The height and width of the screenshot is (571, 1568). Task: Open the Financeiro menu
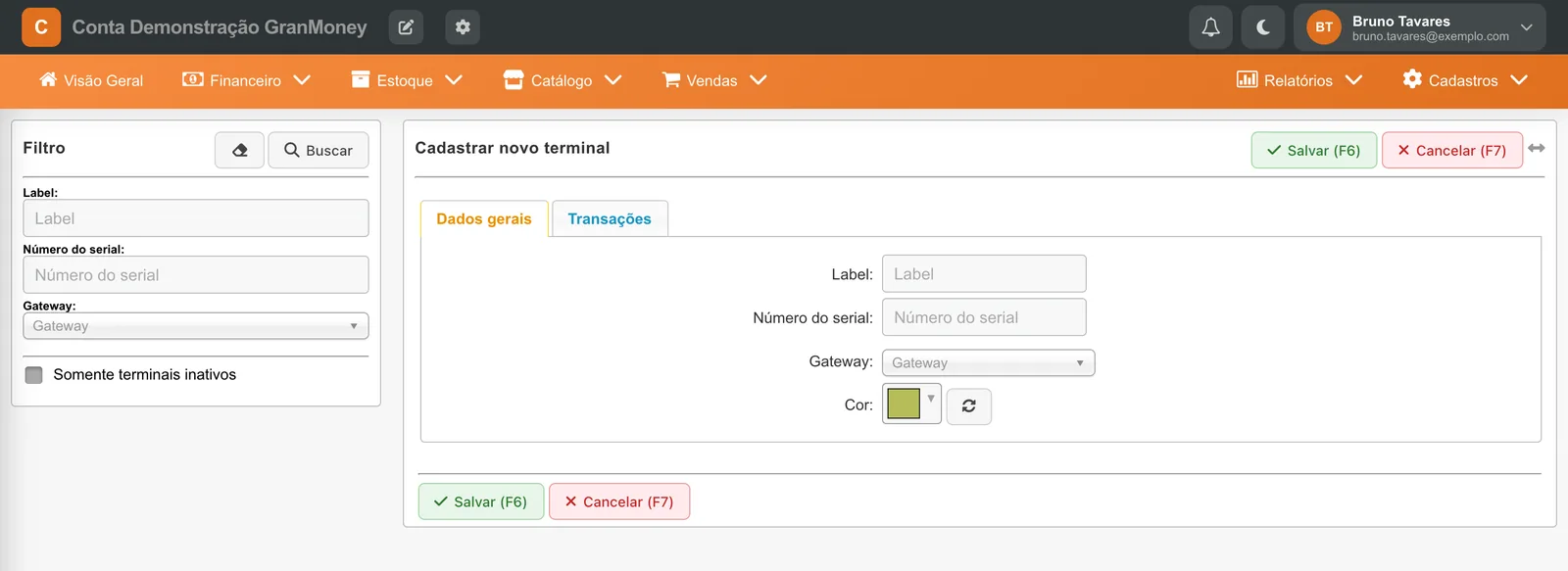[246, 80]
